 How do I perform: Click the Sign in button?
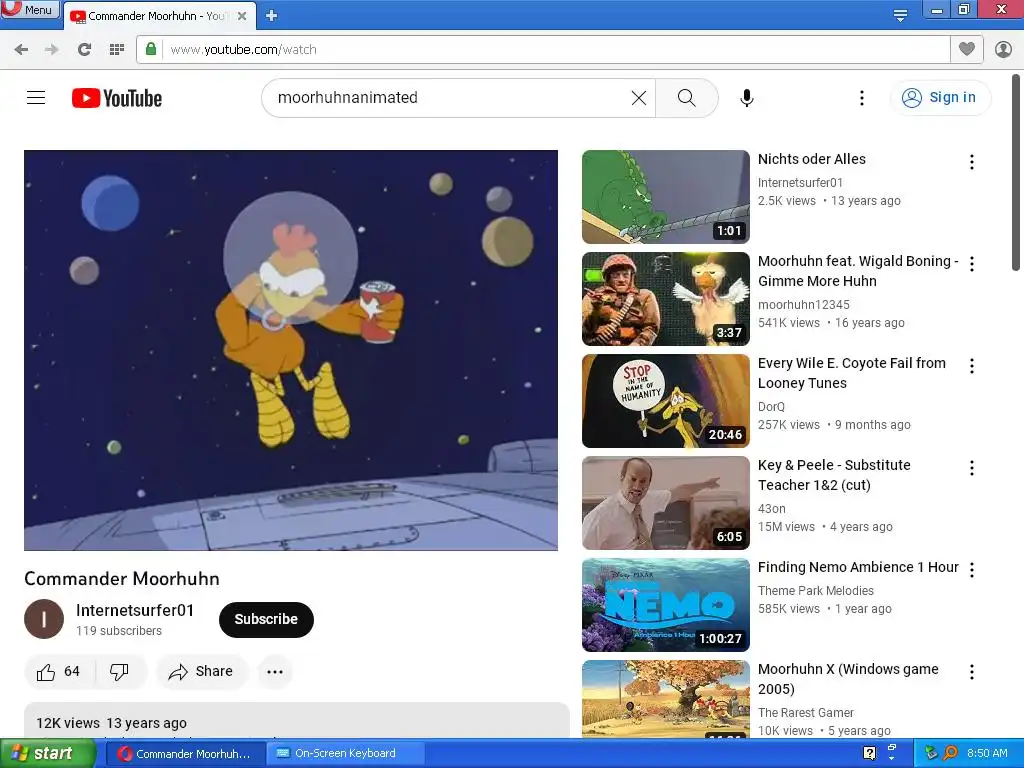click(x=940, y=97)
